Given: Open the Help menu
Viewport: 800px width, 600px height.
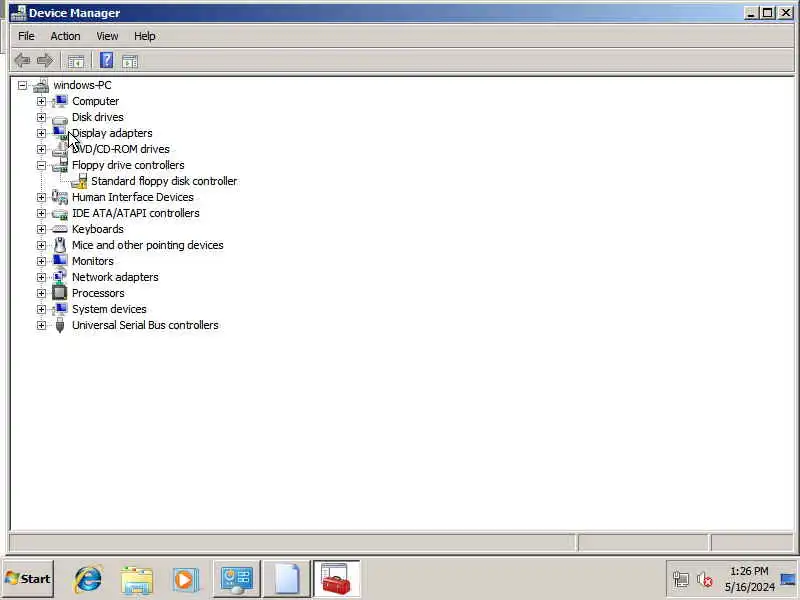Looking at the screenshot, I should [x=144, y=36].
